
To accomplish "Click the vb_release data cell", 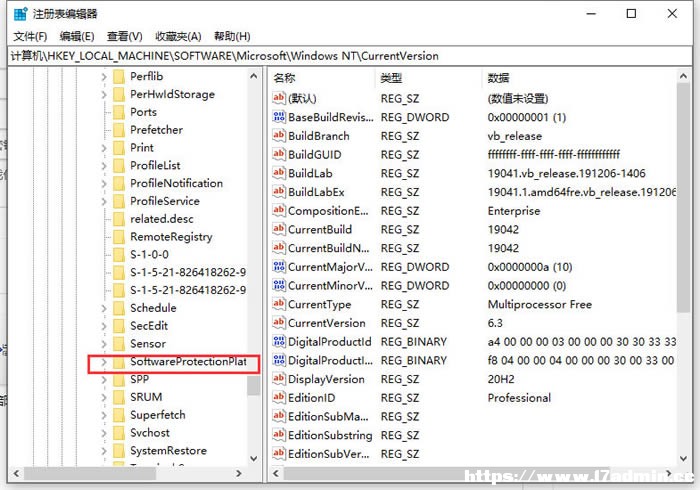I will pyautogui.click(x=515, y=136).
